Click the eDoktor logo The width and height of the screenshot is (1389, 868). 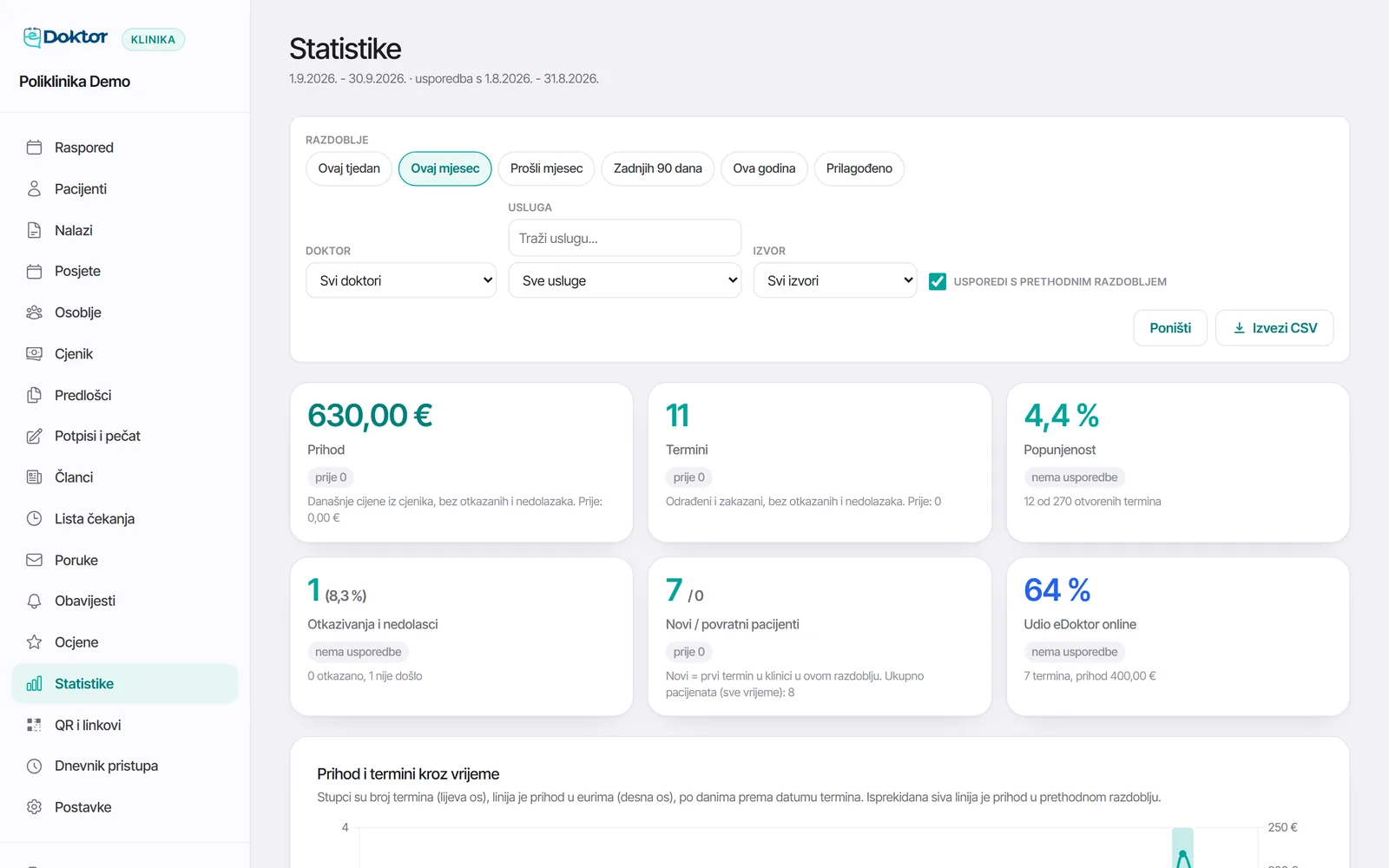click(x=65, y=37)
